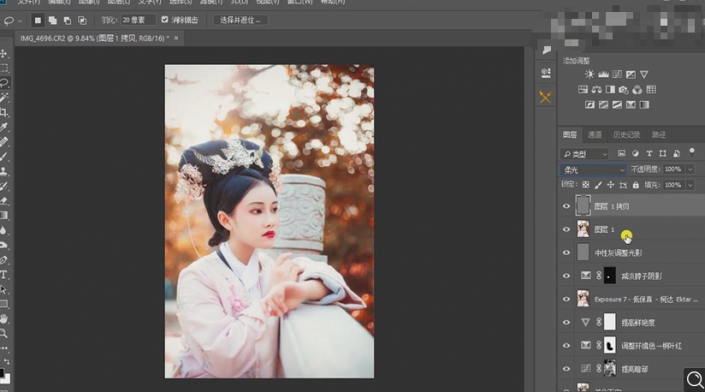The image size is (705, 392).
Task: Select the Crop tool in toolbar
Action: 4,112
